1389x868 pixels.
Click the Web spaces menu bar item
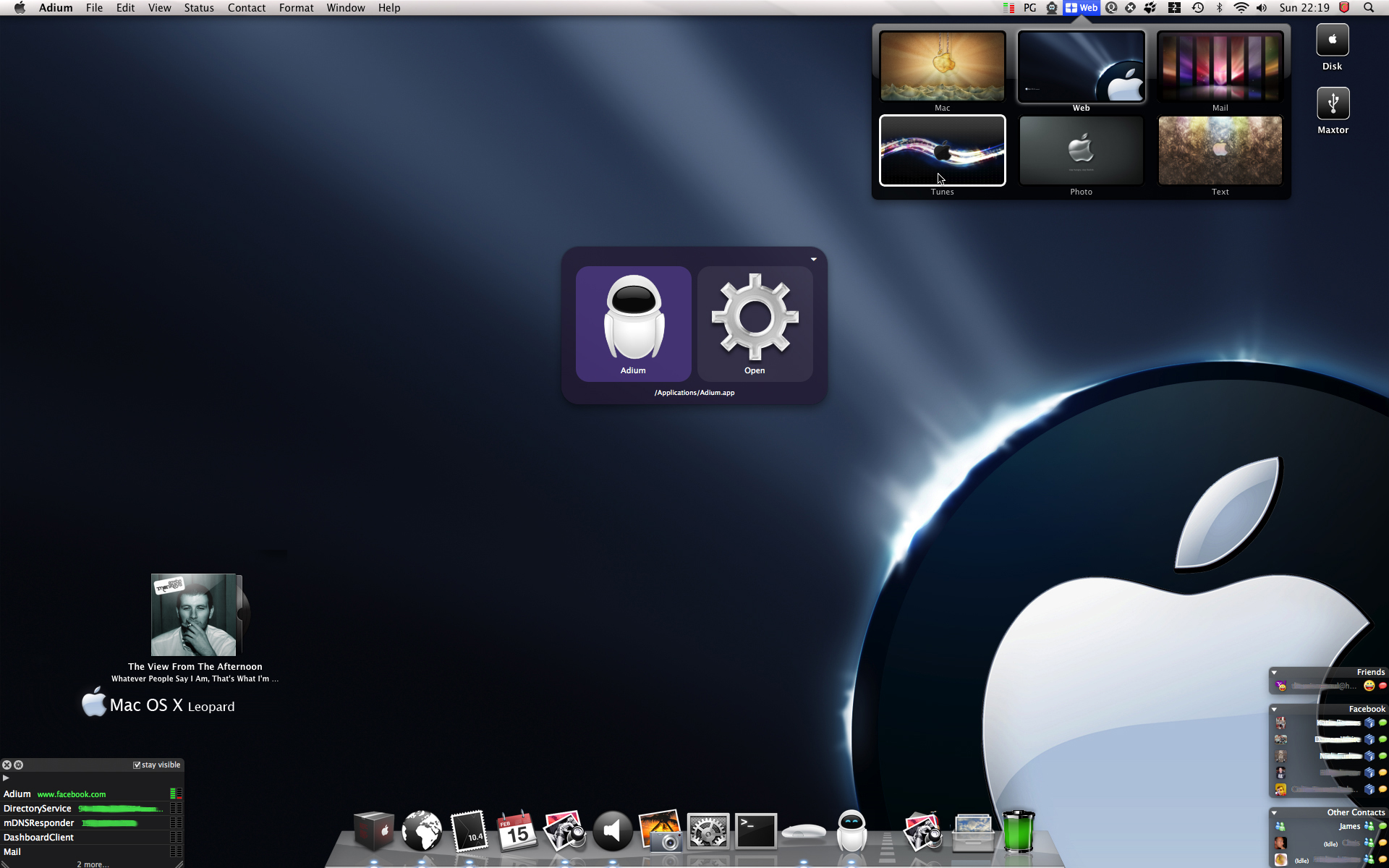point(1082,8)
